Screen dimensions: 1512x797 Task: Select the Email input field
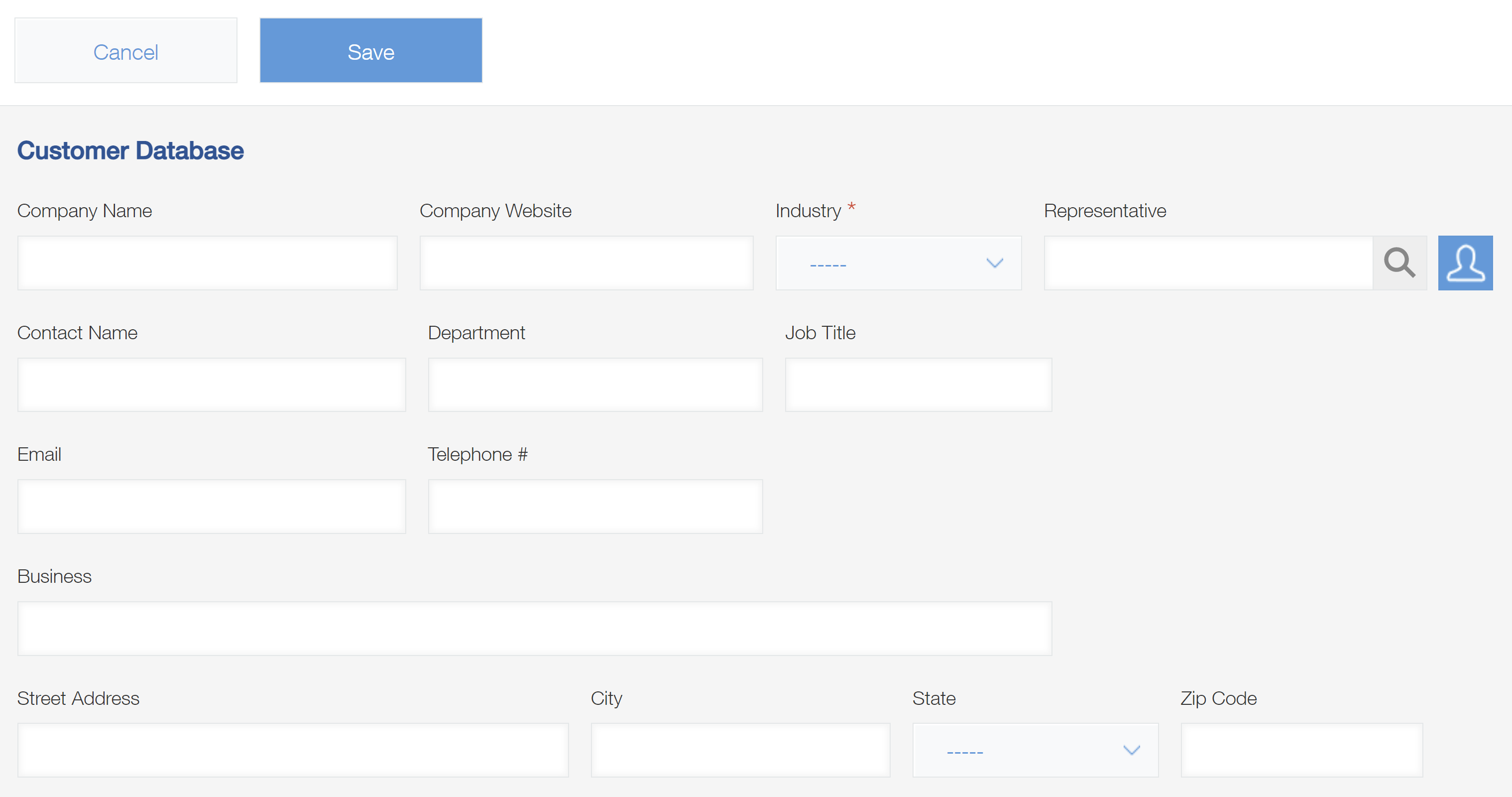point(211,506)
